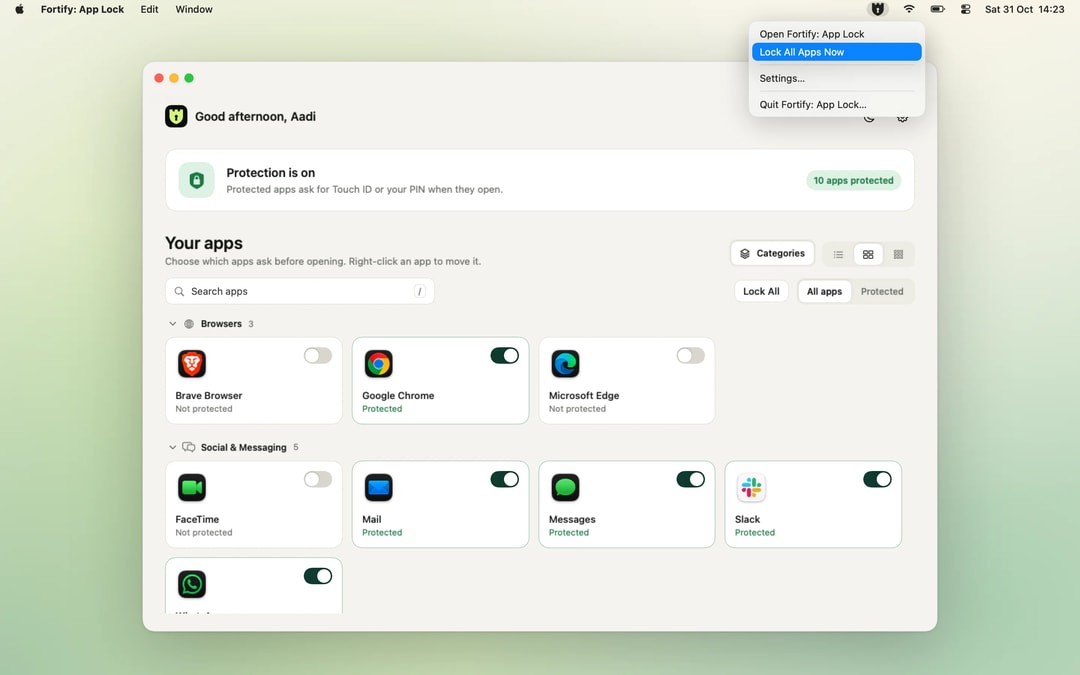Click the date and time in menu bar
1080x675 pixels.
tap(1024, 10)
